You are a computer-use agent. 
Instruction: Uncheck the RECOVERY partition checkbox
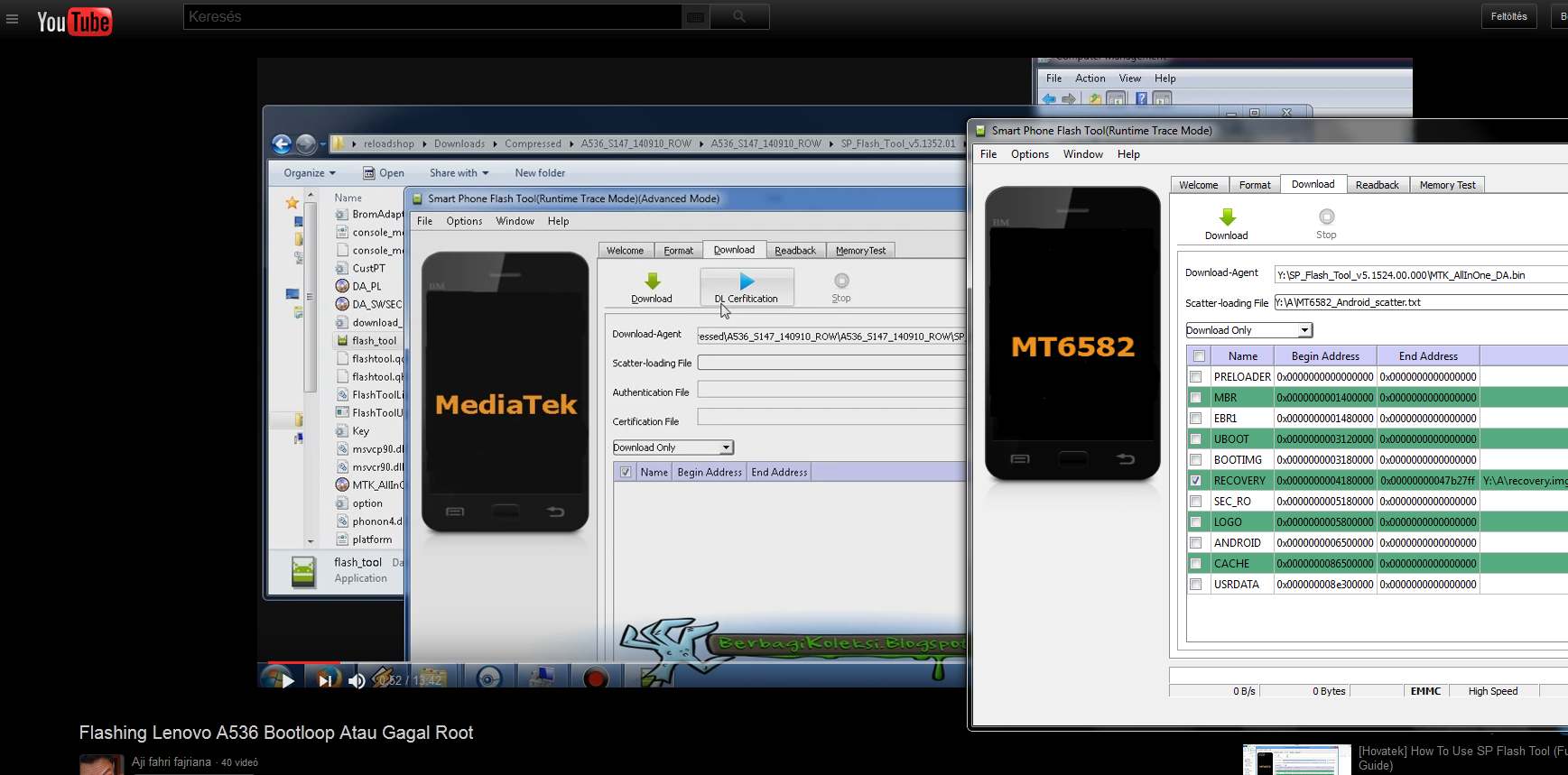(1196, 480)
